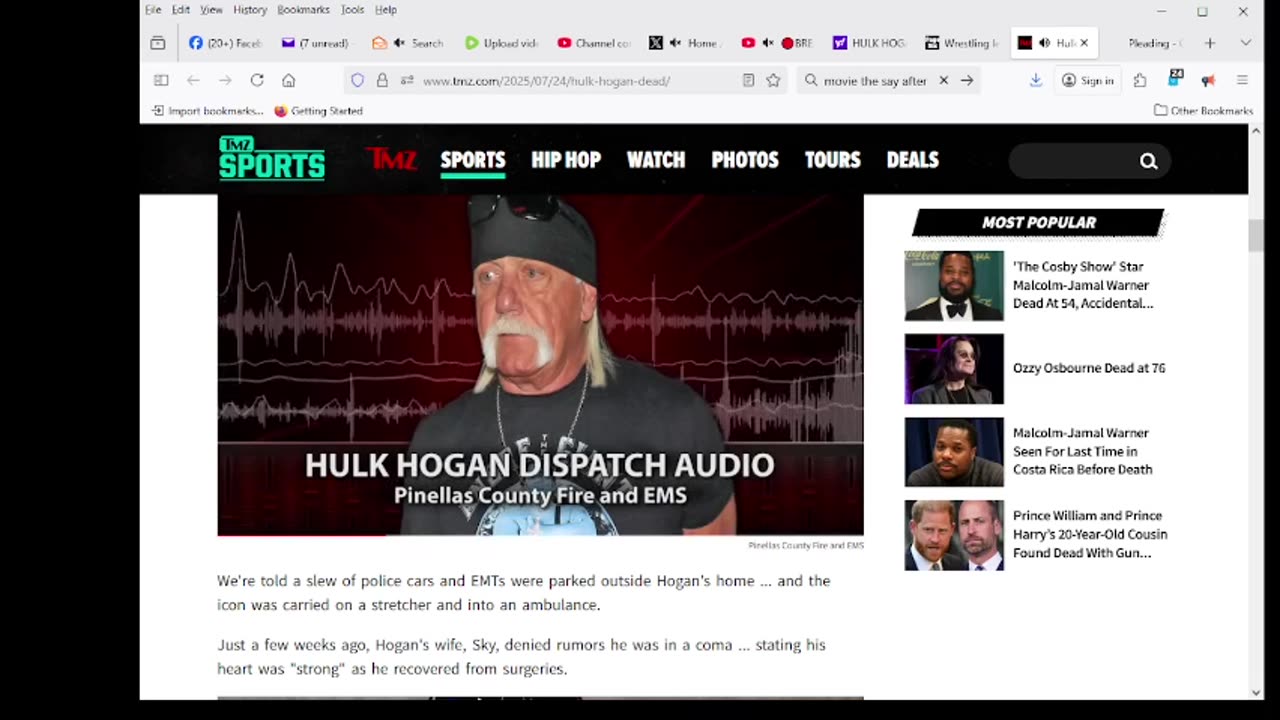Switch to the Wrestling tab
The height and width of the screenshot is (720, 1280).
pyautogui.click(x=961, y=43)
